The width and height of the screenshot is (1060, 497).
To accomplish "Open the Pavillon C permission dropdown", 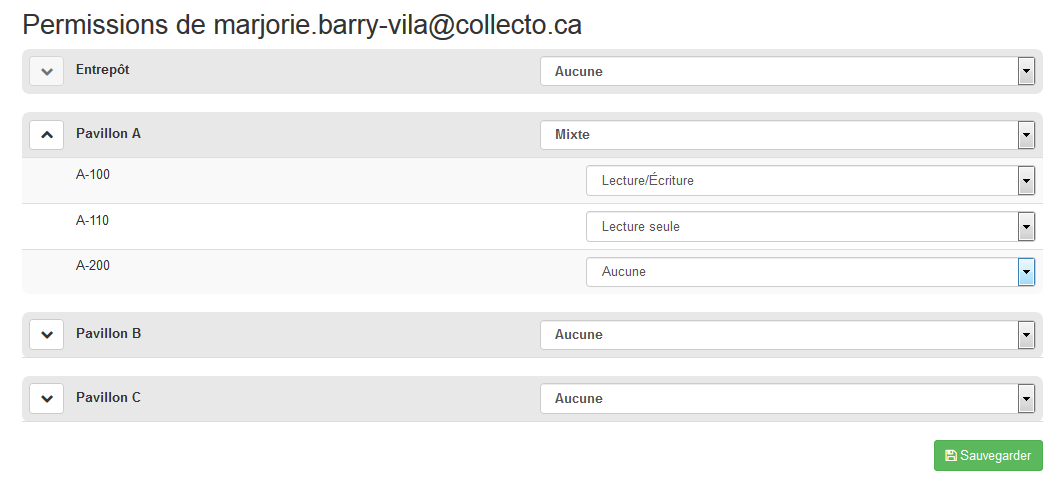I will pos(778,399).
